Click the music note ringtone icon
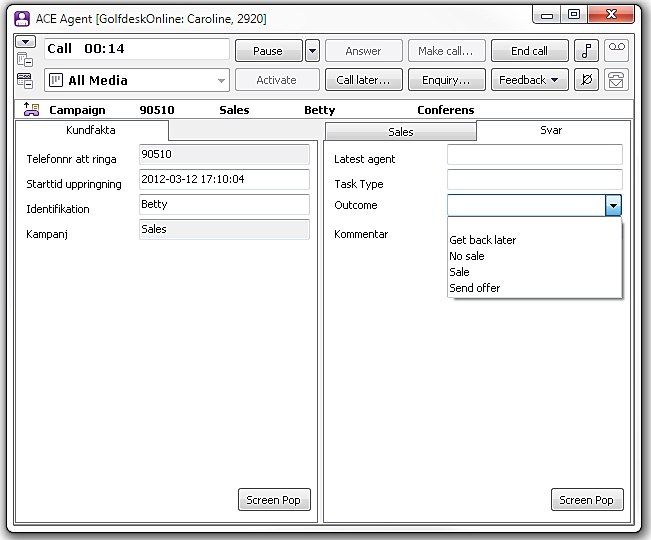The image size is (651, 540). 586,51
